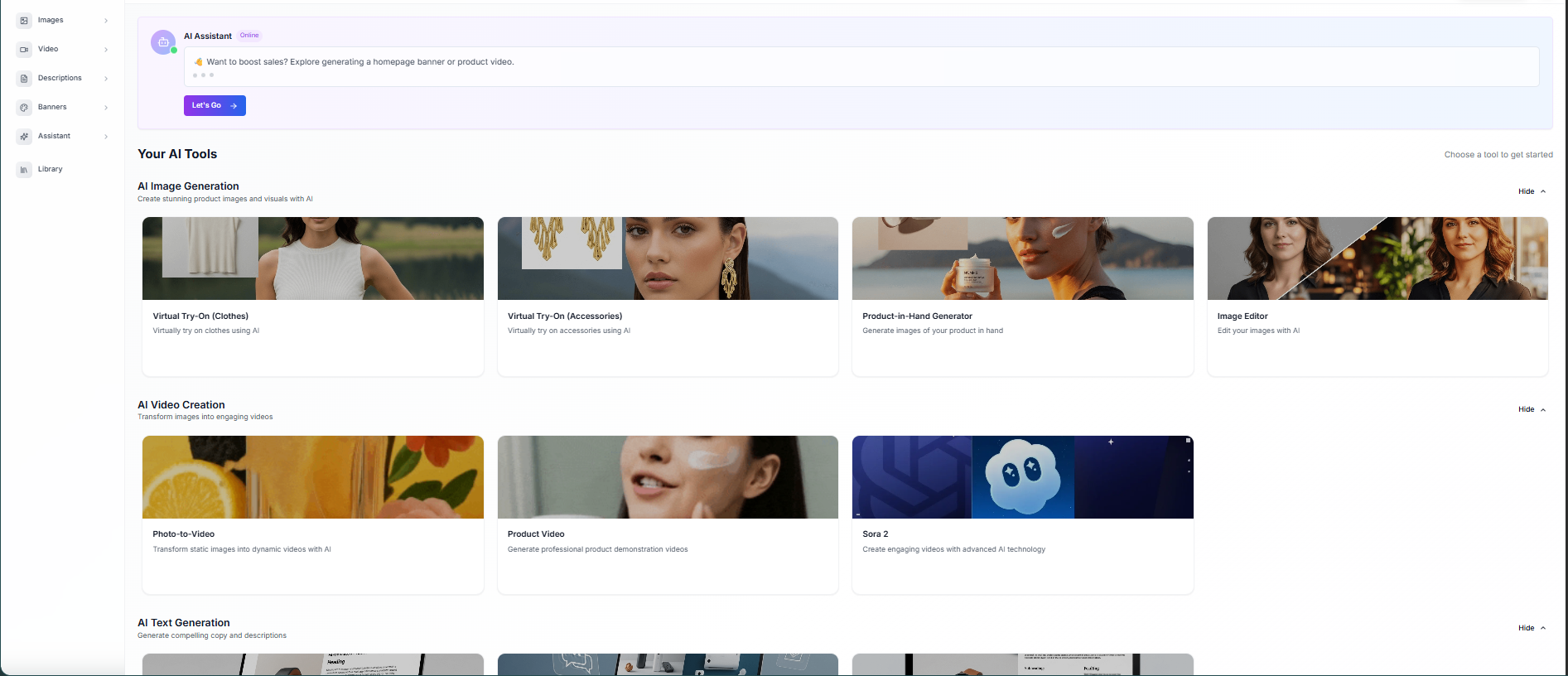Open the Library sidebar item
1568x676 pixels.
[62, 169]
